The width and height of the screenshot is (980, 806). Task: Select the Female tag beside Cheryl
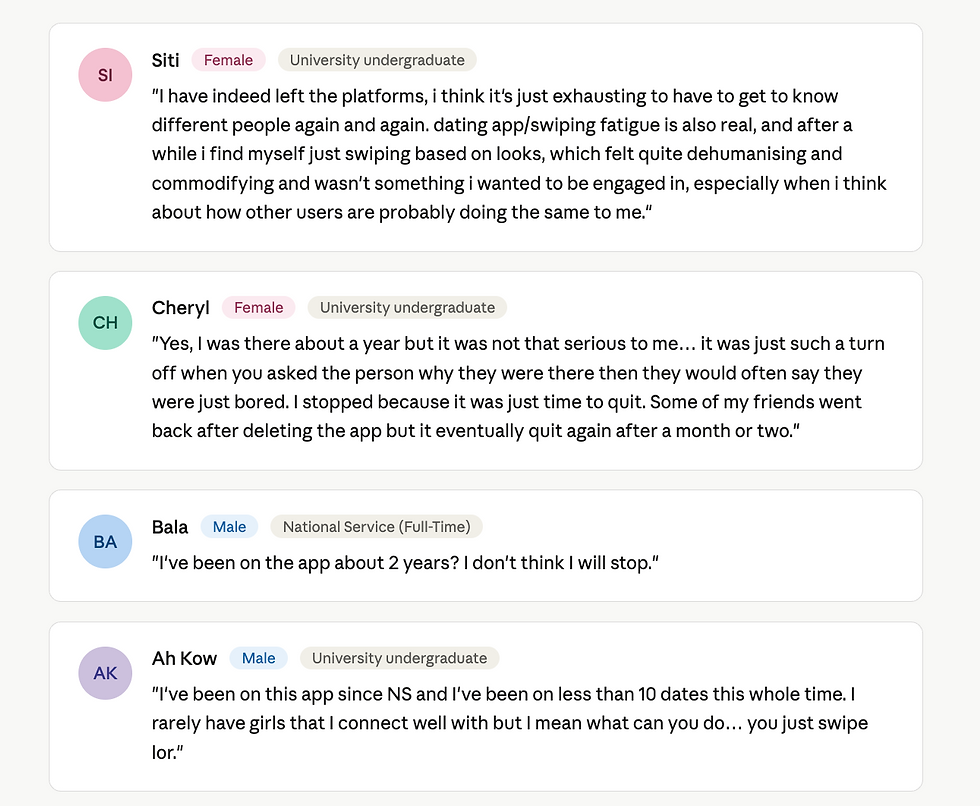pos(258,307)
